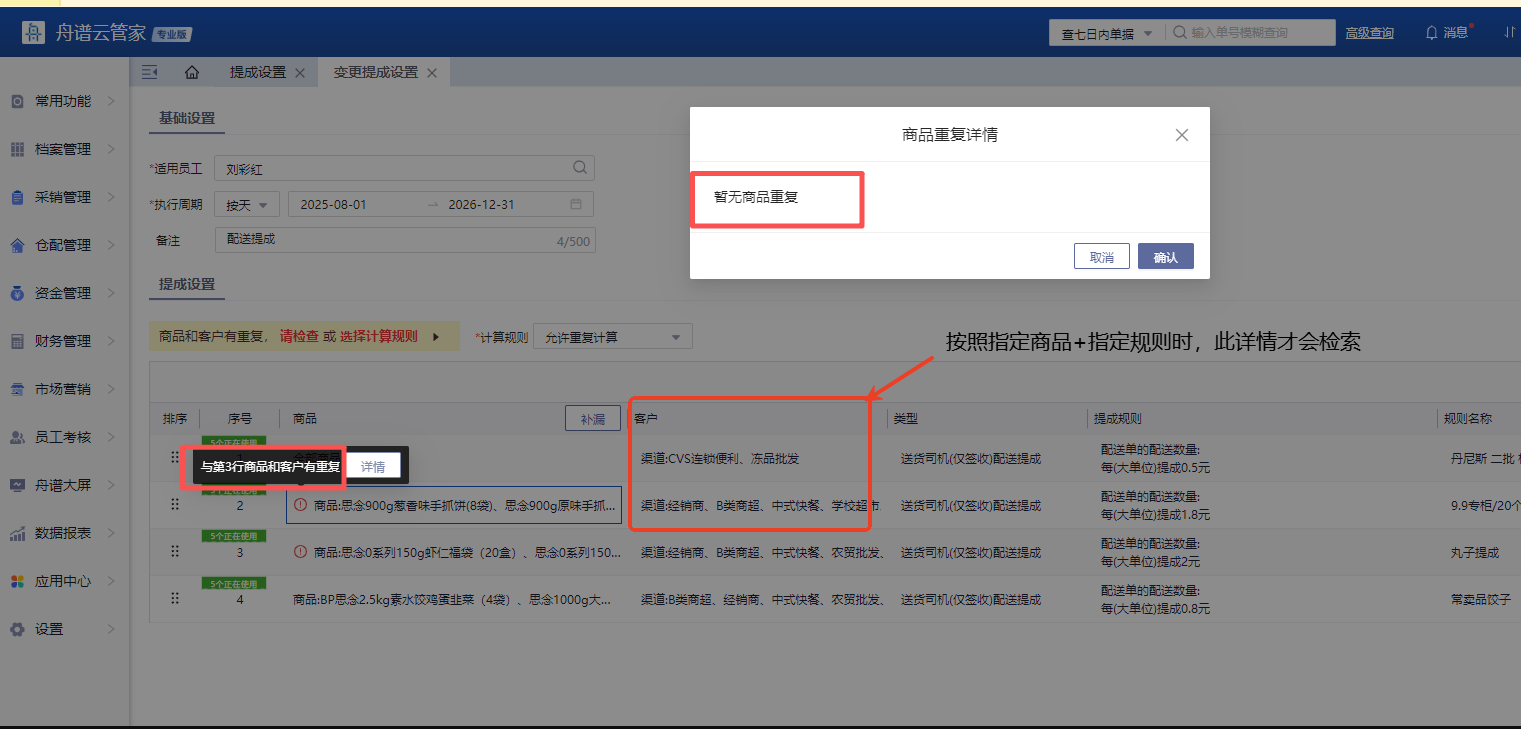This screenshot has height=729, width=1521.
Task: Expand the 允许重复计算 rule dropdown
Action: [612, 337]
